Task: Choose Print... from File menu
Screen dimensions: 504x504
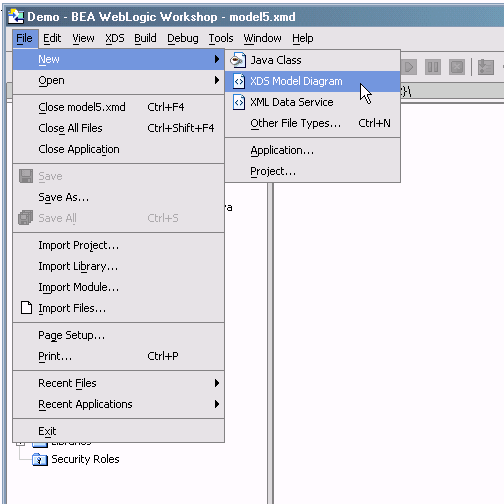Action: 119,356
